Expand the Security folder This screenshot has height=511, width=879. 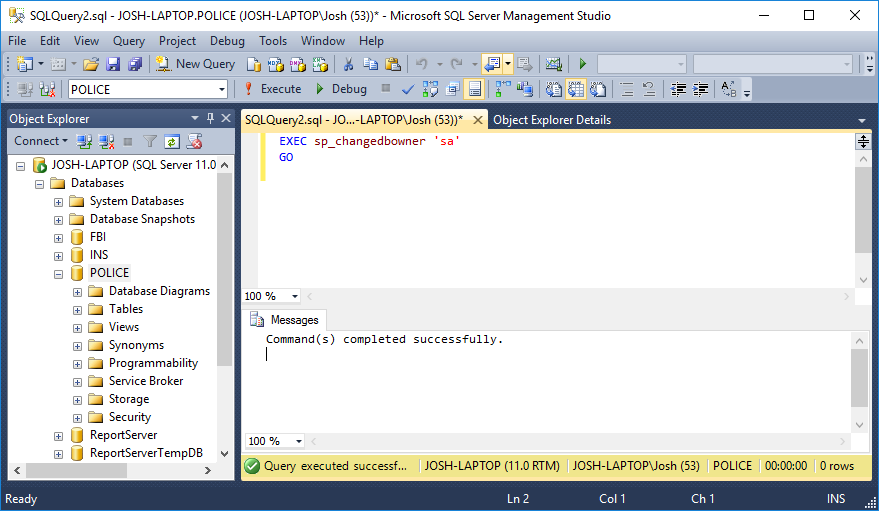coord(77,418)
